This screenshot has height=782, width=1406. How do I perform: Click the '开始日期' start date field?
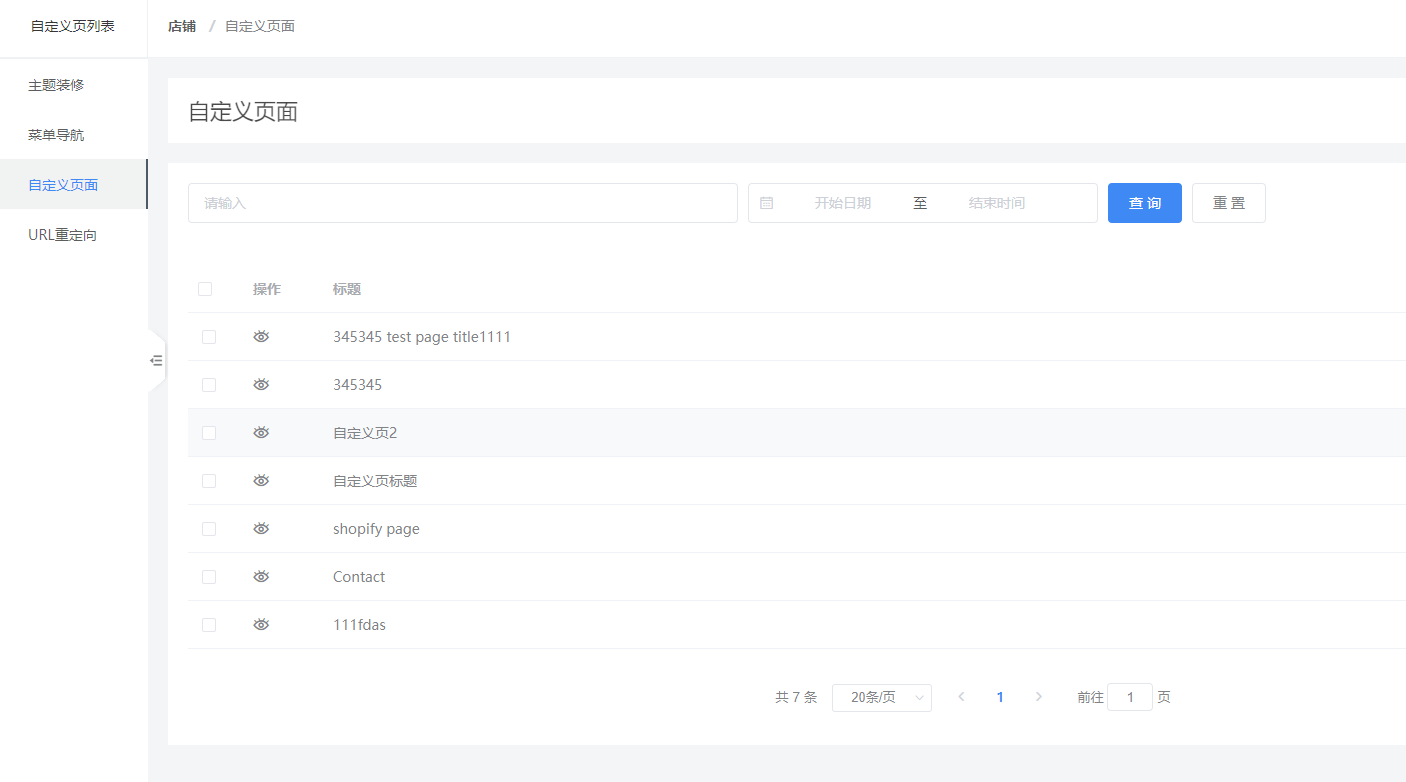(843, 203)
